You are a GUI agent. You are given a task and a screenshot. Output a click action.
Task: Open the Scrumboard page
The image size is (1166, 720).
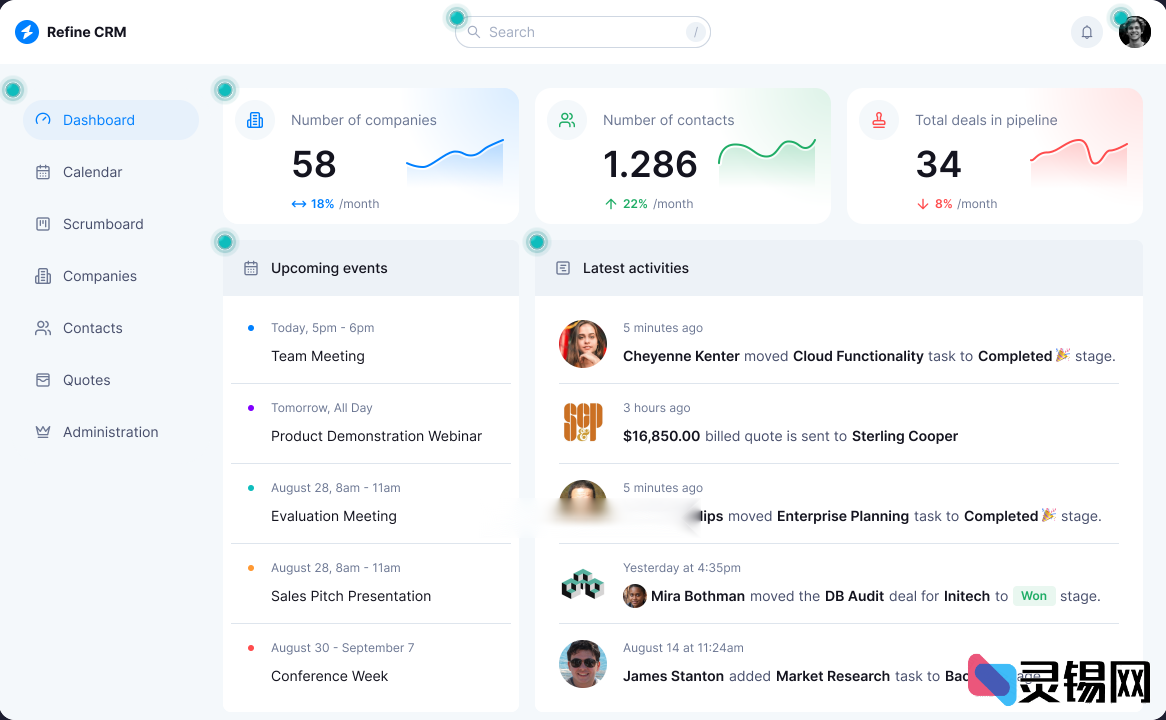pos(102,224)
